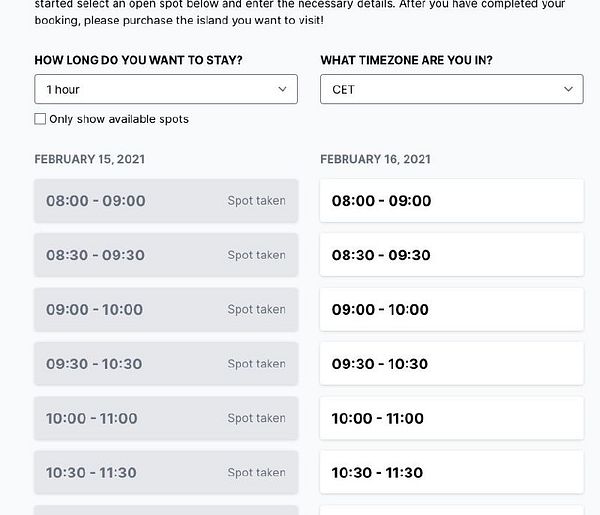Click taken February 15 slot 10:30 - 11:30
600x515 pixels.
click(x=165, y=472)
